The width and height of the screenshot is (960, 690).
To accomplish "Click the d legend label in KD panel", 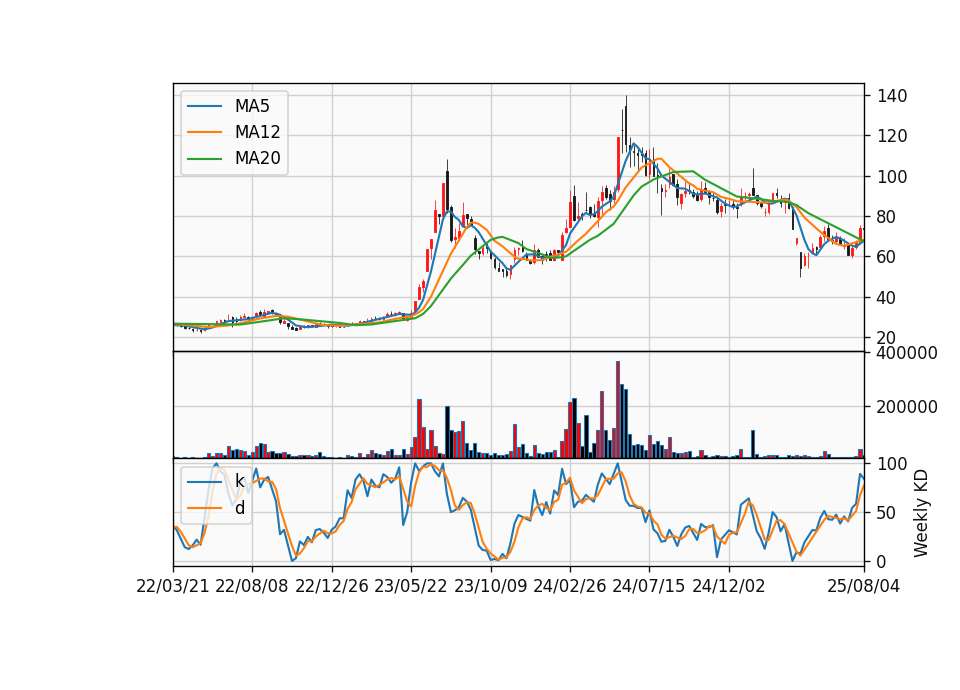I will [240, 508].
